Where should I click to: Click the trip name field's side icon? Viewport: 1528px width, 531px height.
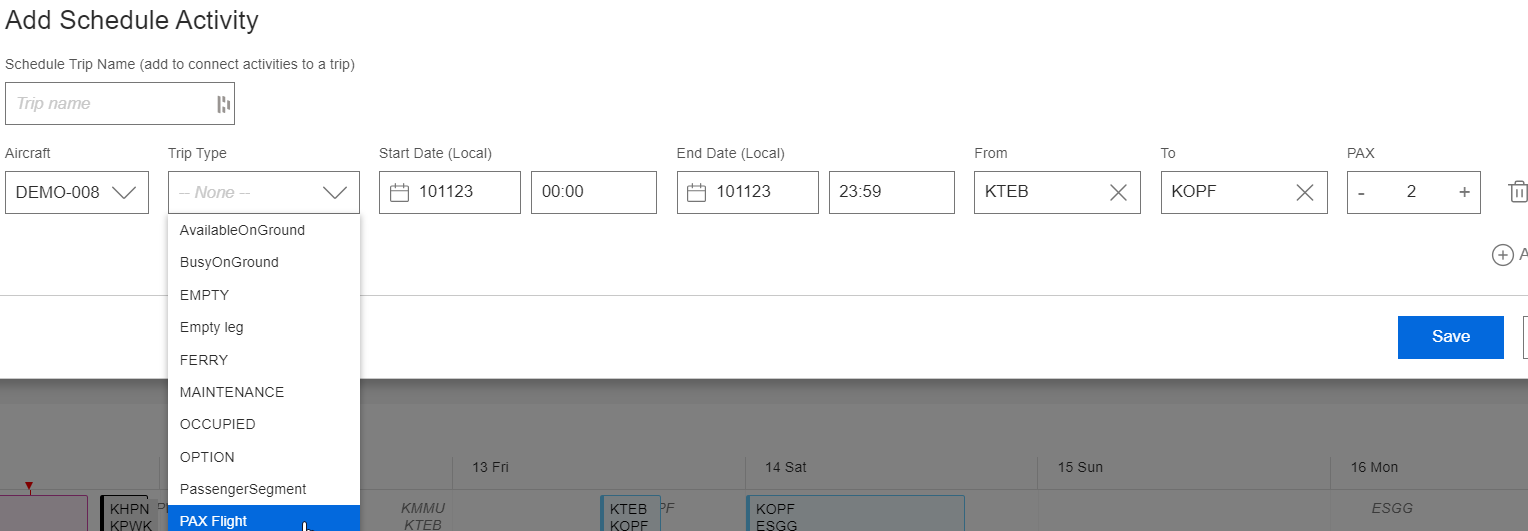pos(223,104)
